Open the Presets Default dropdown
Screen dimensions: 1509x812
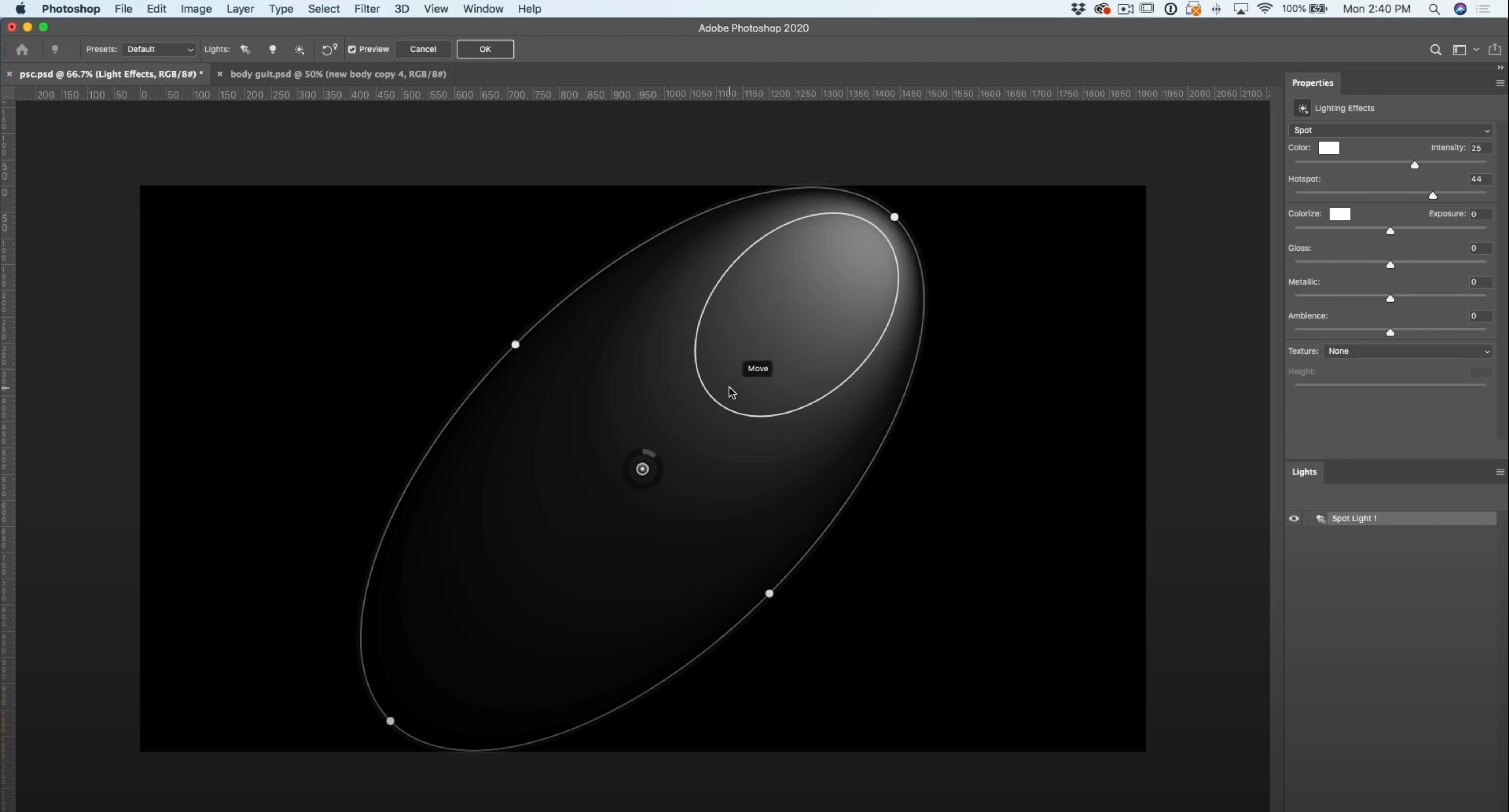pyautogui.click(x=159, y=50)
